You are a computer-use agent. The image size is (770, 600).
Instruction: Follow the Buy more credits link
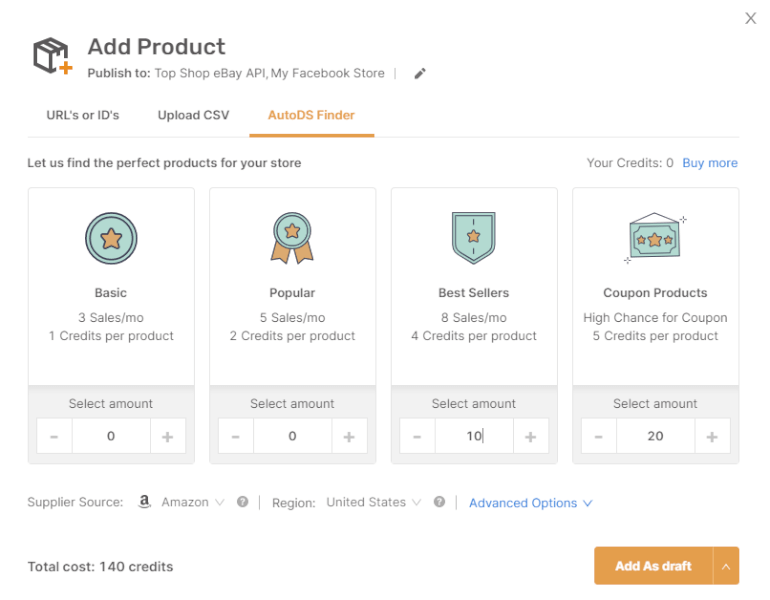709,163
